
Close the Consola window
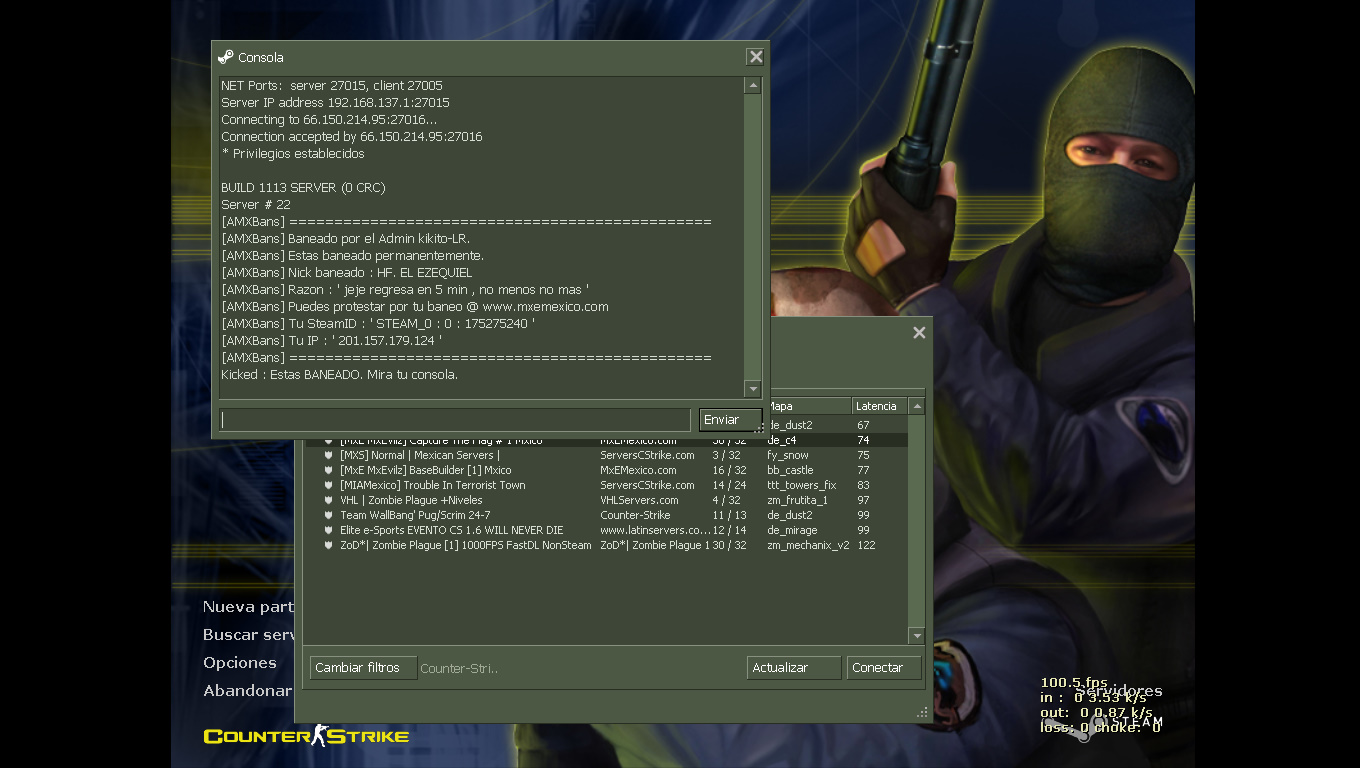(756, 57)
